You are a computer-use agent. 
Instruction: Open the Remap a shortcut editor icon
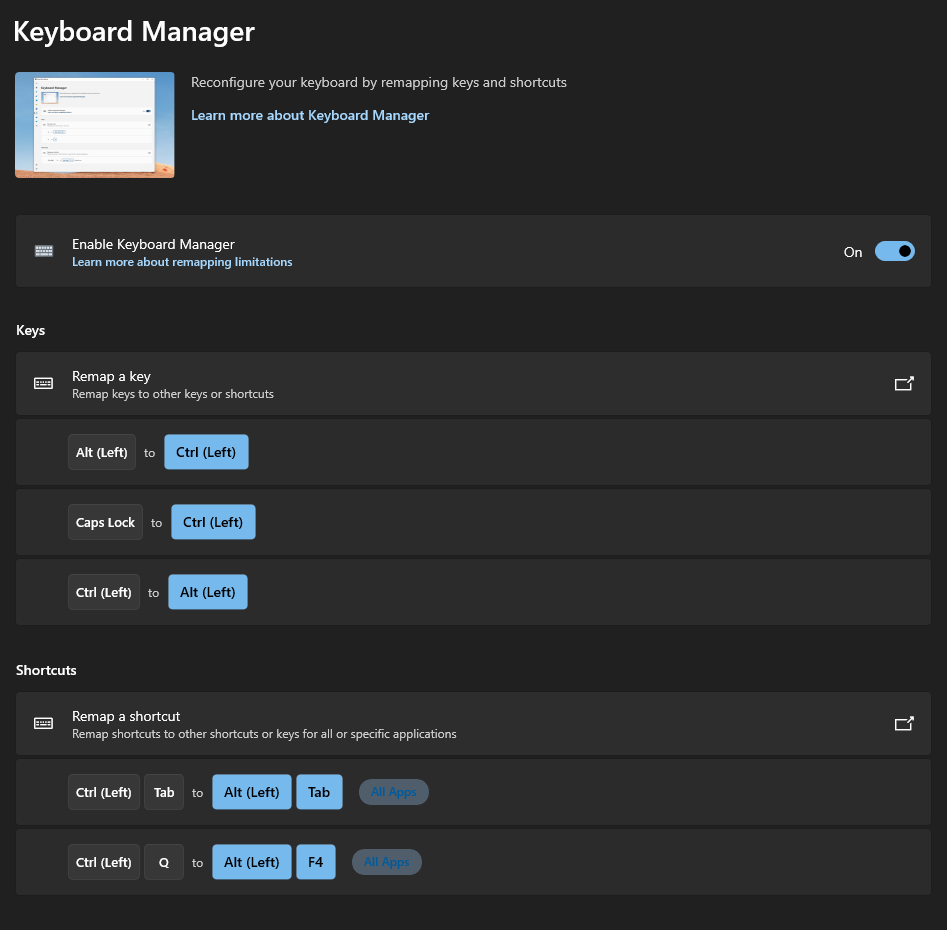(x=903, y=723)
